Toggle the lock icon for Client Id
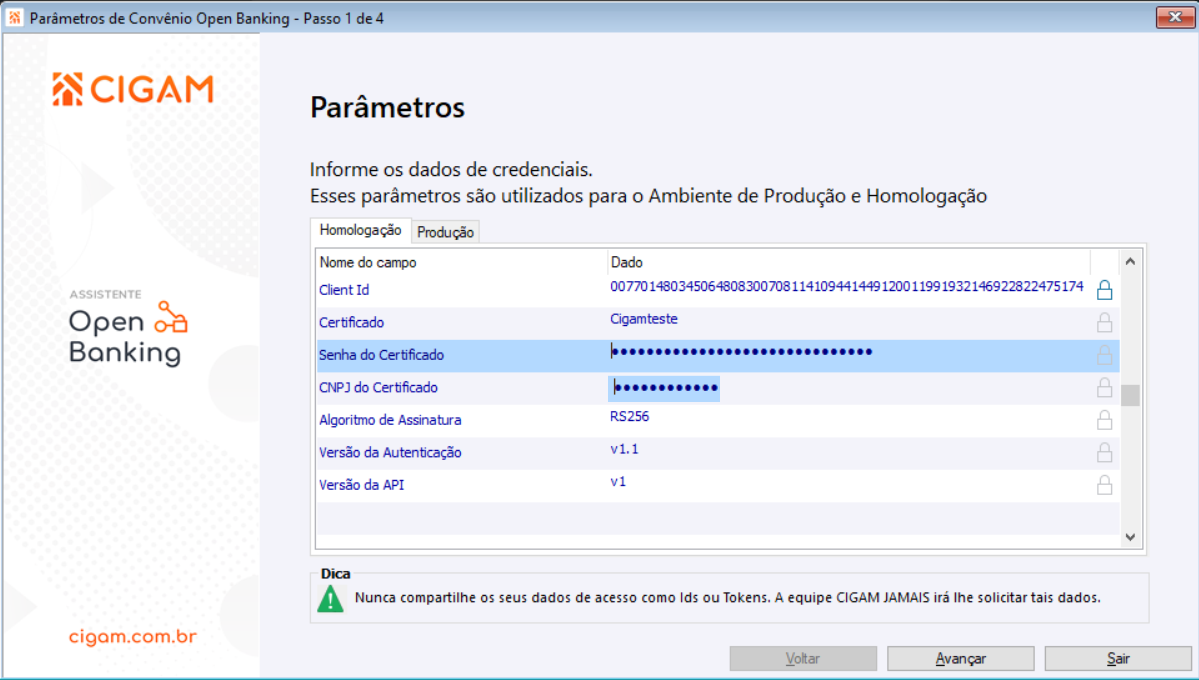 point(1104,290)
